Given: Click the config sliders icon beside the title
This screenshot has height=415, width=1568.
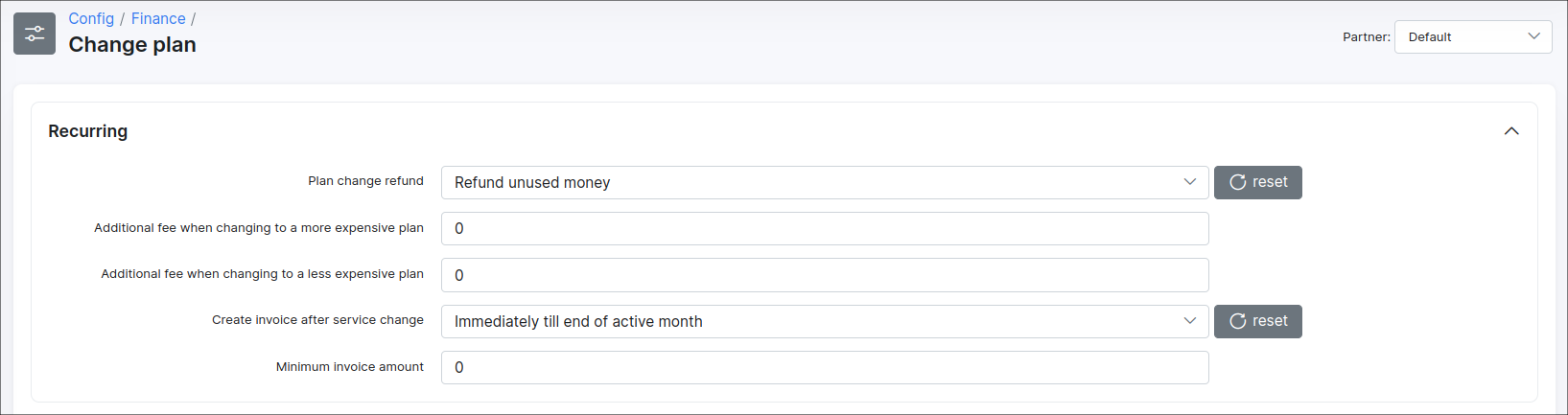Looking at the screenshot, I should pos(35,34).
